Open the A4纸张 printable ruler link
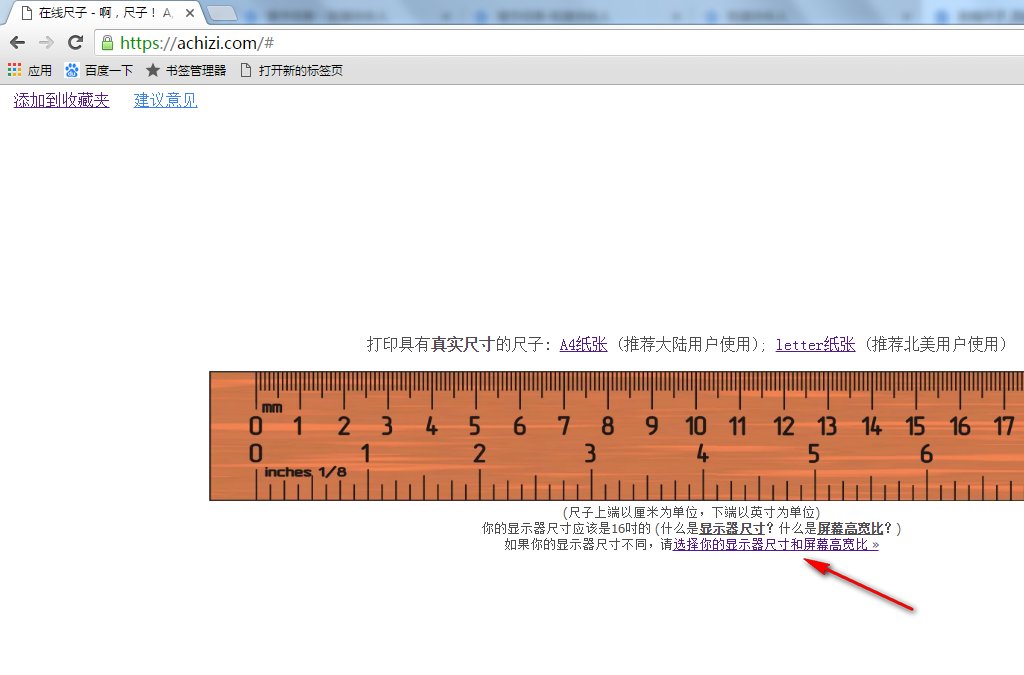 [x=583, y=345]
